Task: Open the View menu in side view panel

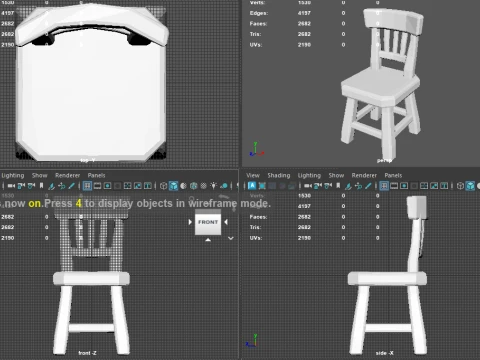Action: point(253,175)
